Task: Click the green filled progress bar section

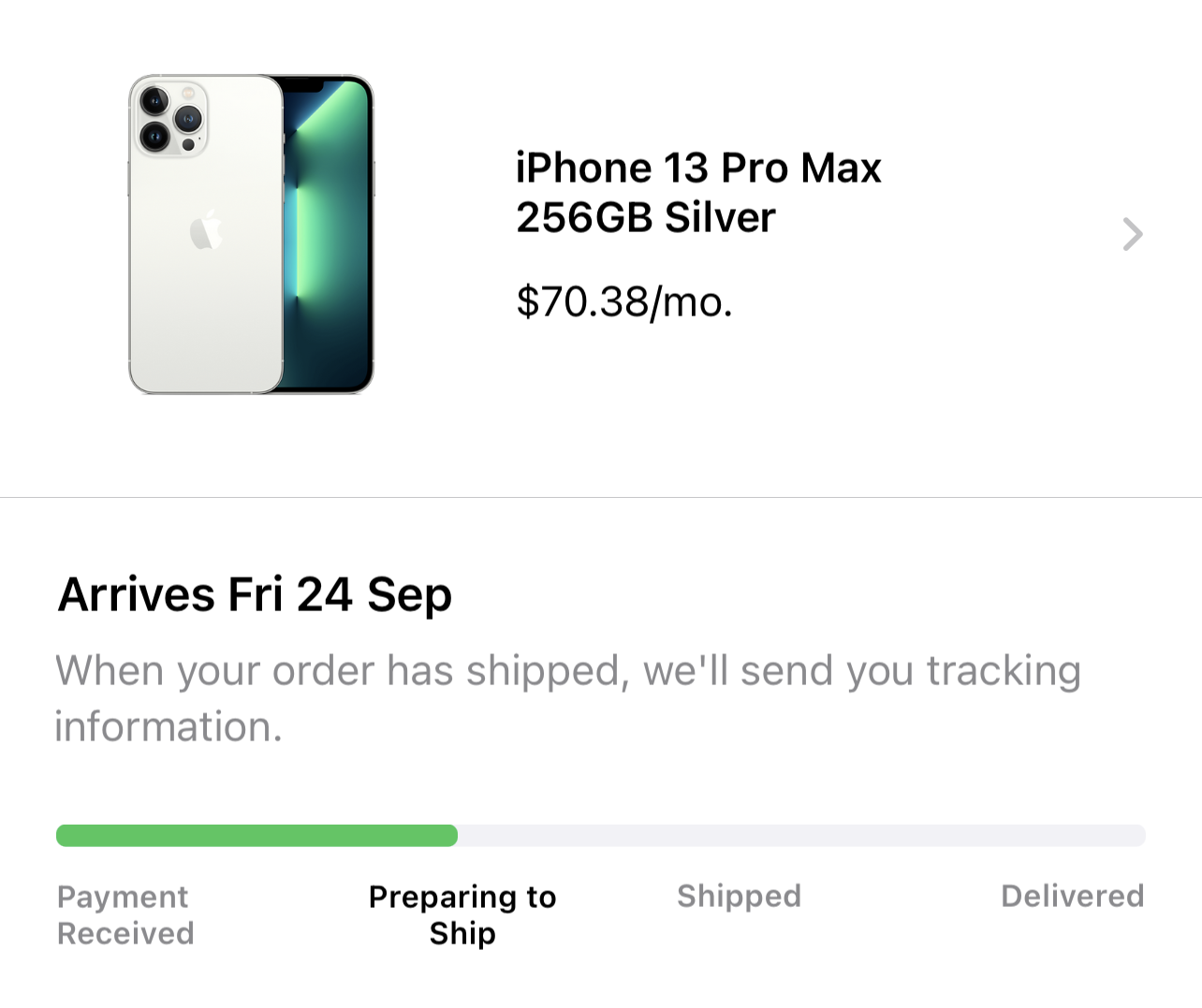Action: pos(256,836)
